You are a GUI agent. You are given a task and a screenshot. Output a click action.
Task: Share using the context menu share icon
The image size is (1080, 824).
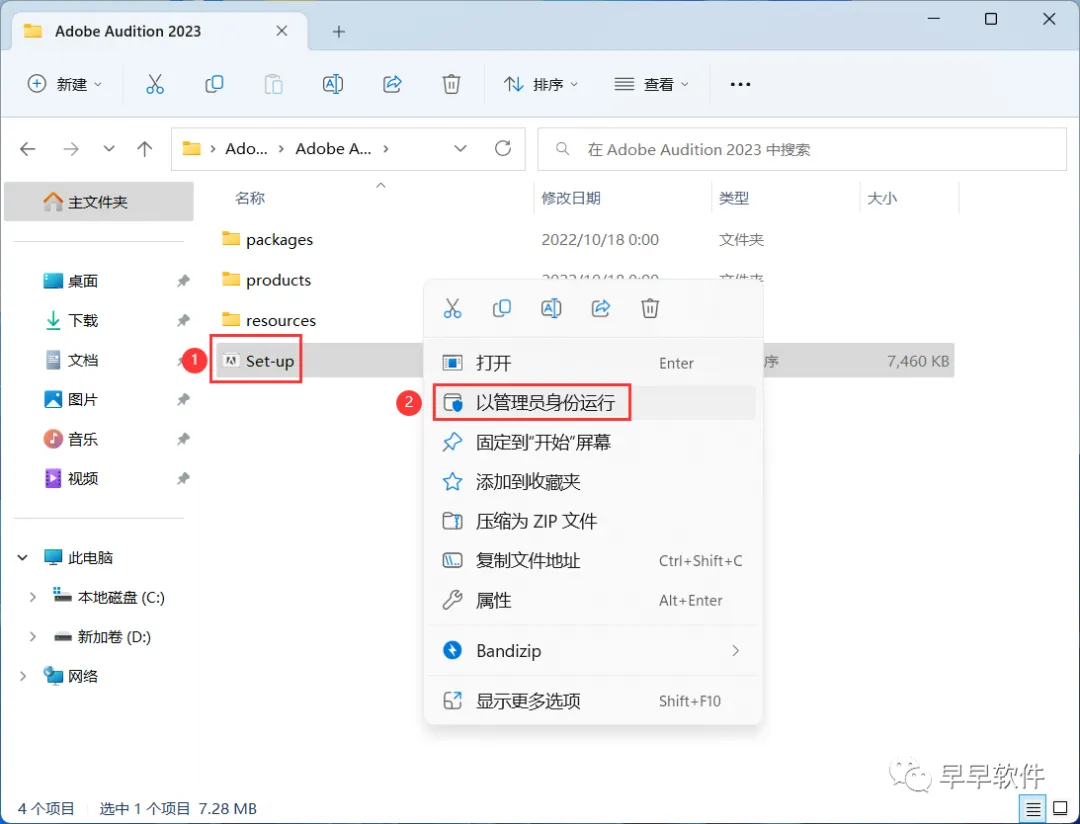click(601, 308)
